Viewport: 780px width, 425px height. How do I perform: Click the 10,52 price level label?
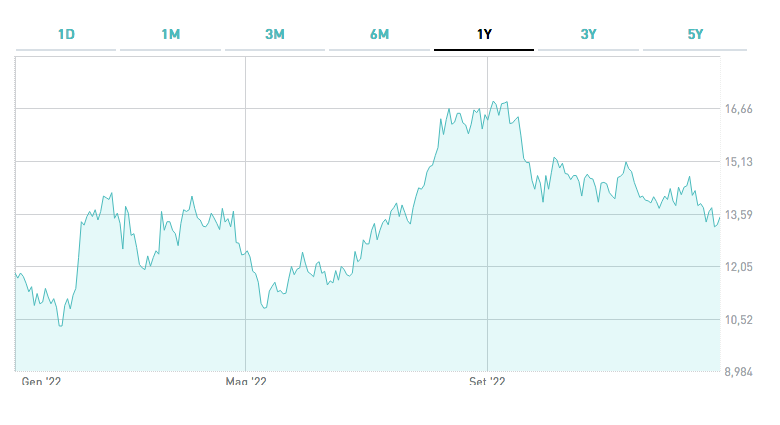coord(738,320)
